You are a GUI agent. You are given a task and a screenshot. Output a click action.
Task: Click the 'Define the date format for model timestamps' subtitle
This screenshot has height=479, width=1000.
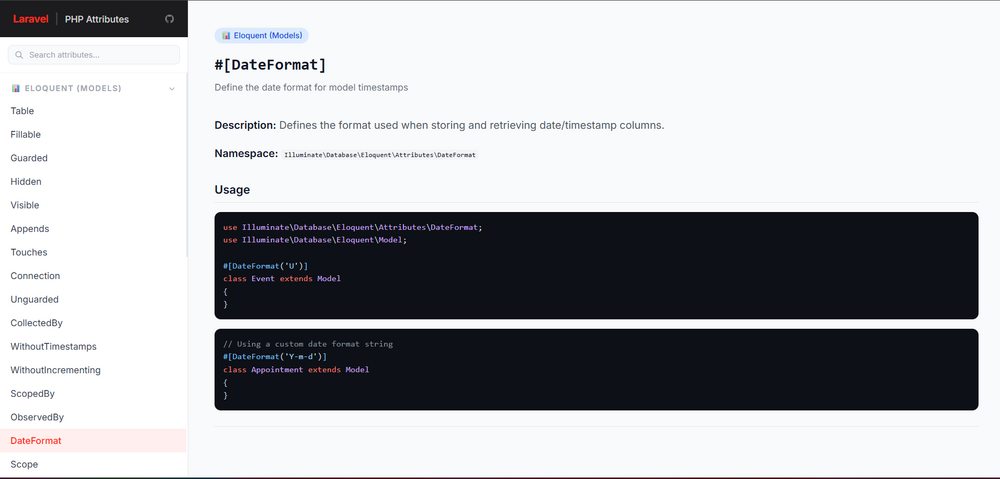click(311, 87)
